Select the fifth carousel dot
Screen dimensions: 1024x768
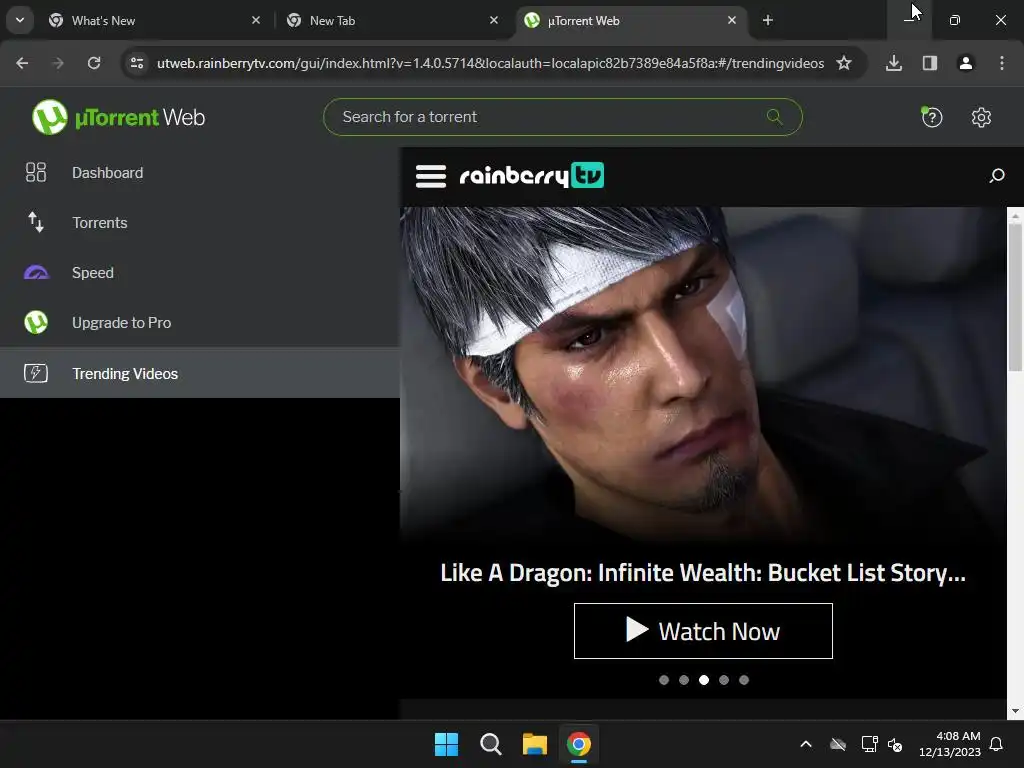[x=744, y=680]
